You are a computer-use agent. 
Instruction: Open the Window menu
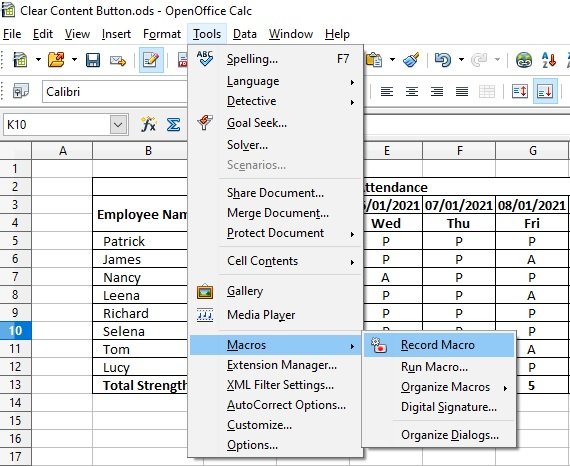pyautogui.click(x=291, y=34)
